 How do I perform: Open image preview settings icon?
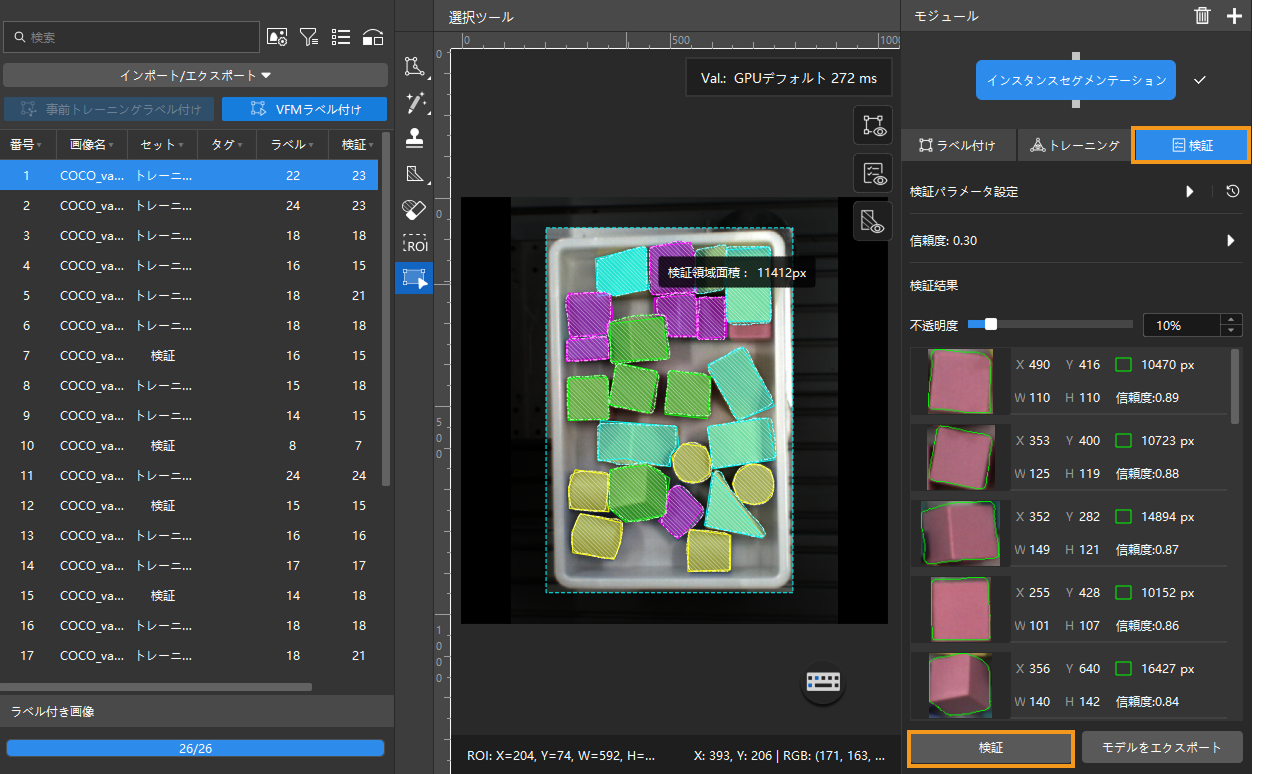[277, 37]
